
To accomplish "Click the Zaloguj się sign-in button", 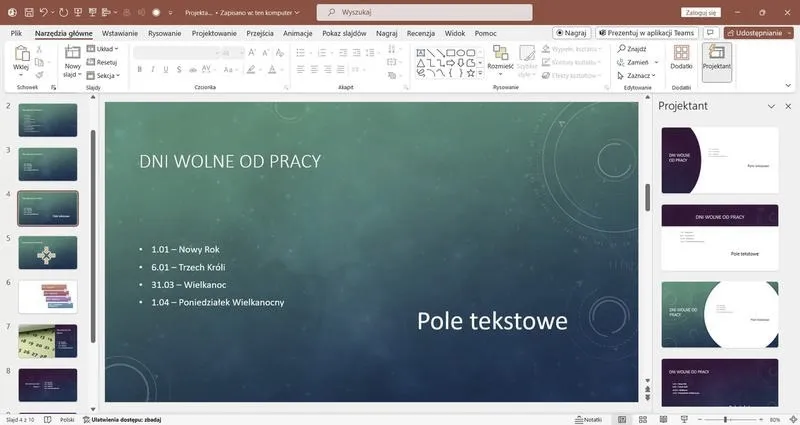I will click(701, 12).
